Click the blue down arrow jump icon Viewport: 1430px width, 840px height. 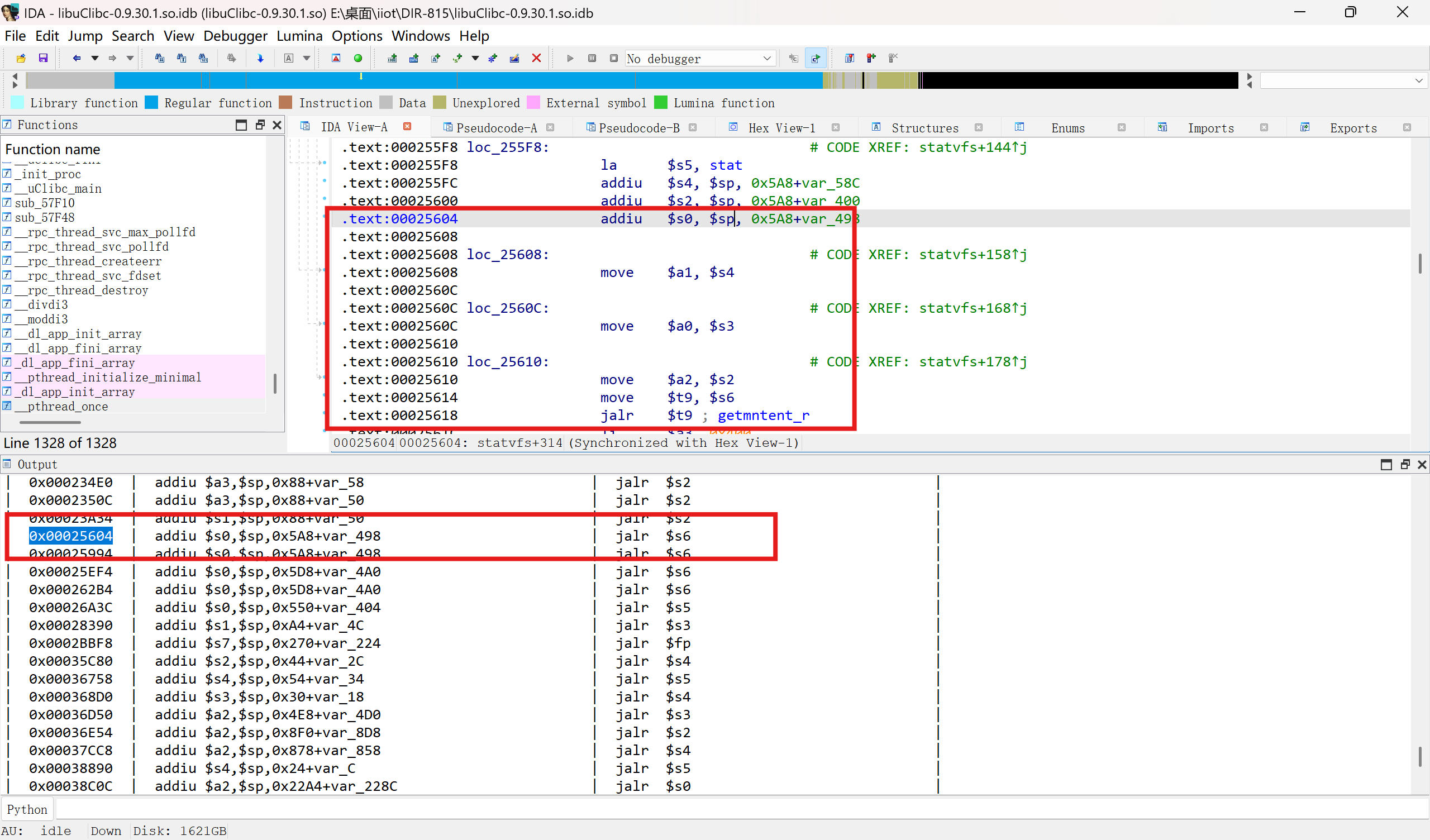[x=260, y=58]
